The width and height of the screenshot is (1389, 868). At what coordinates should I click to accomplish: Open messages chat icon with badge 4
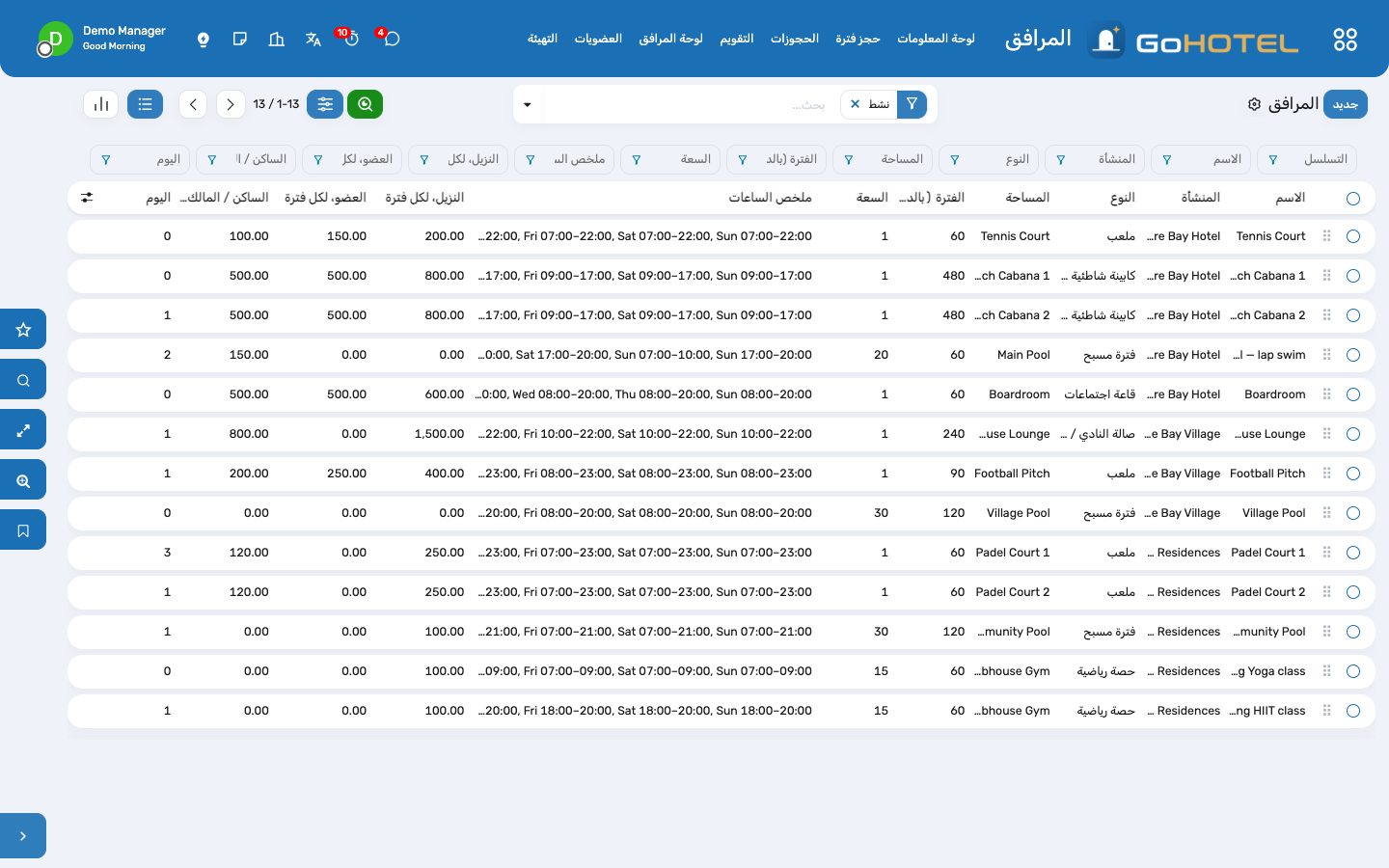391,39
